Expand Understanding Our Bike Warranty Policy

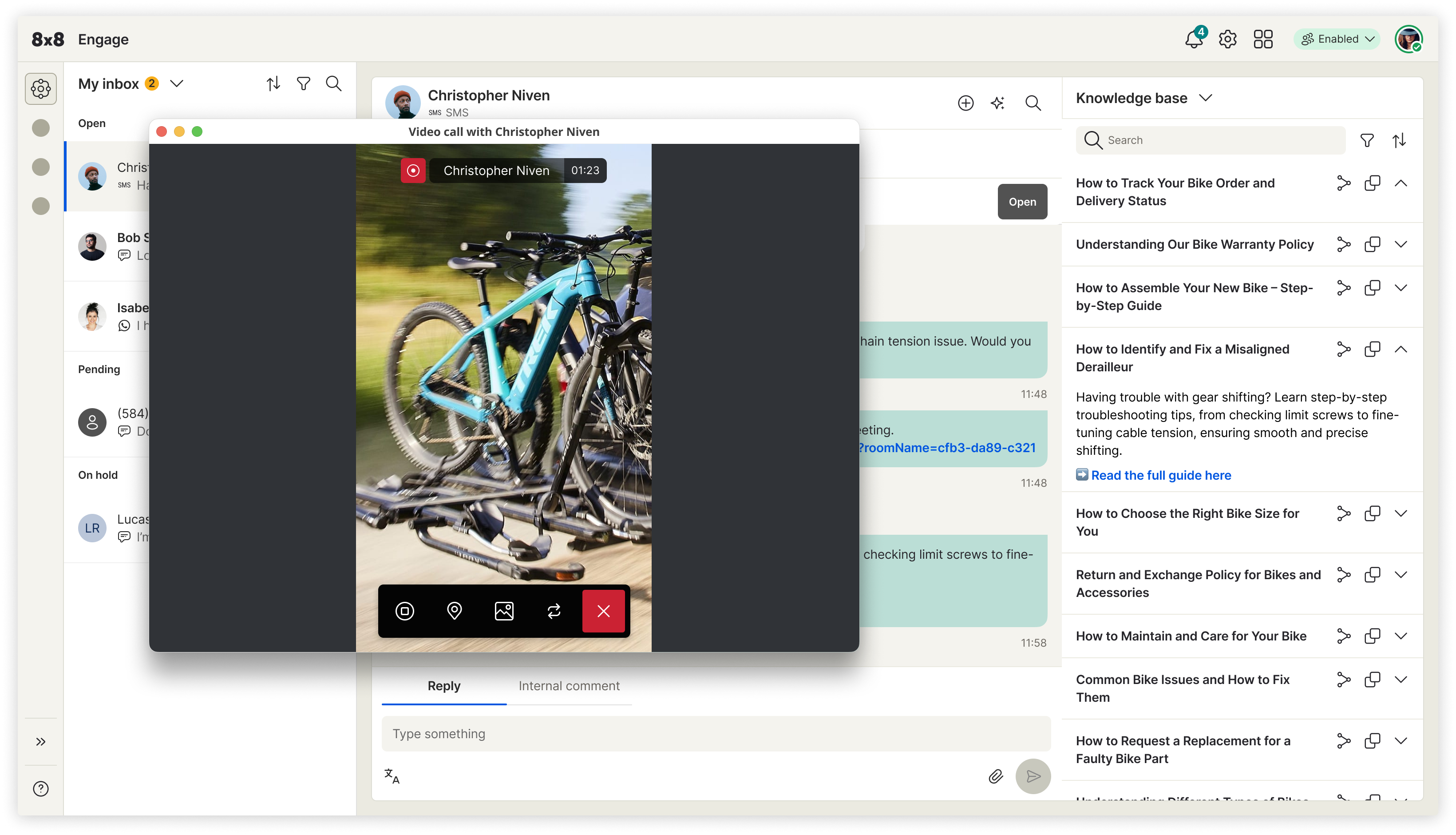(1401, 244)
